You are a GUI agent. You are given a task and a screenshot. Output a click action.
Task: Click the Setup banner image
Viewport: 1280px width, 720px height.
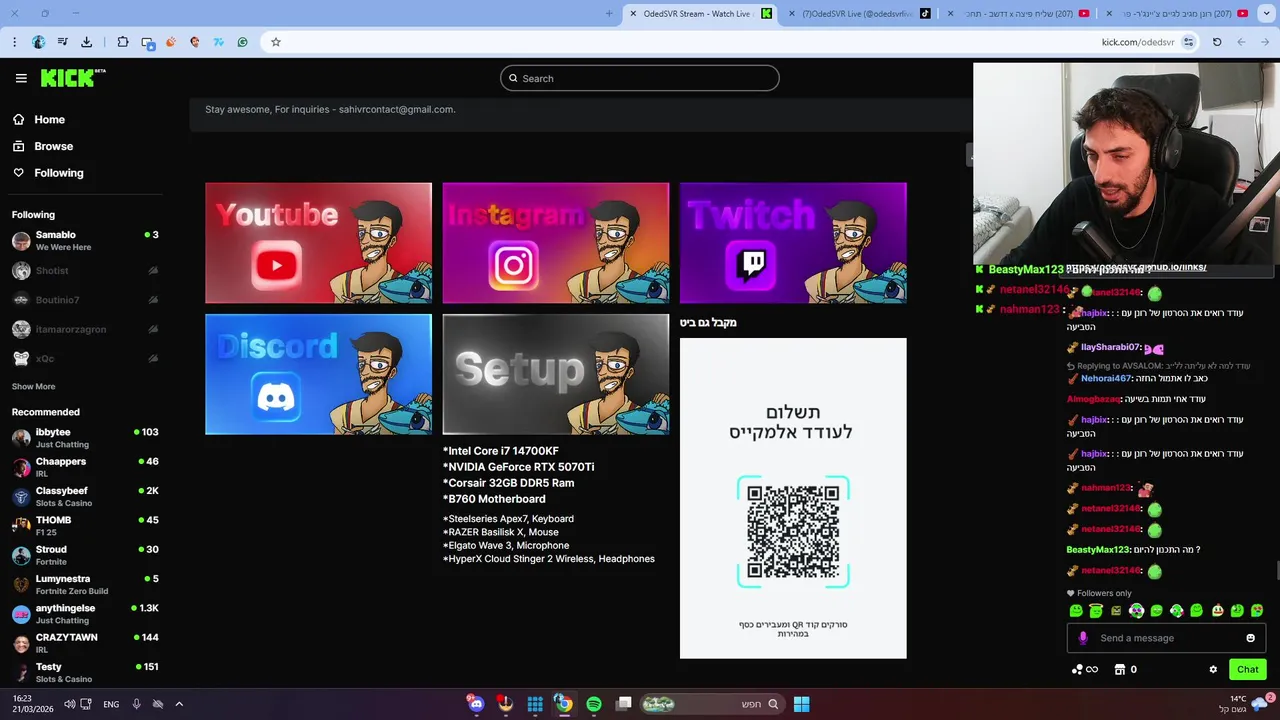pos(555,374)
